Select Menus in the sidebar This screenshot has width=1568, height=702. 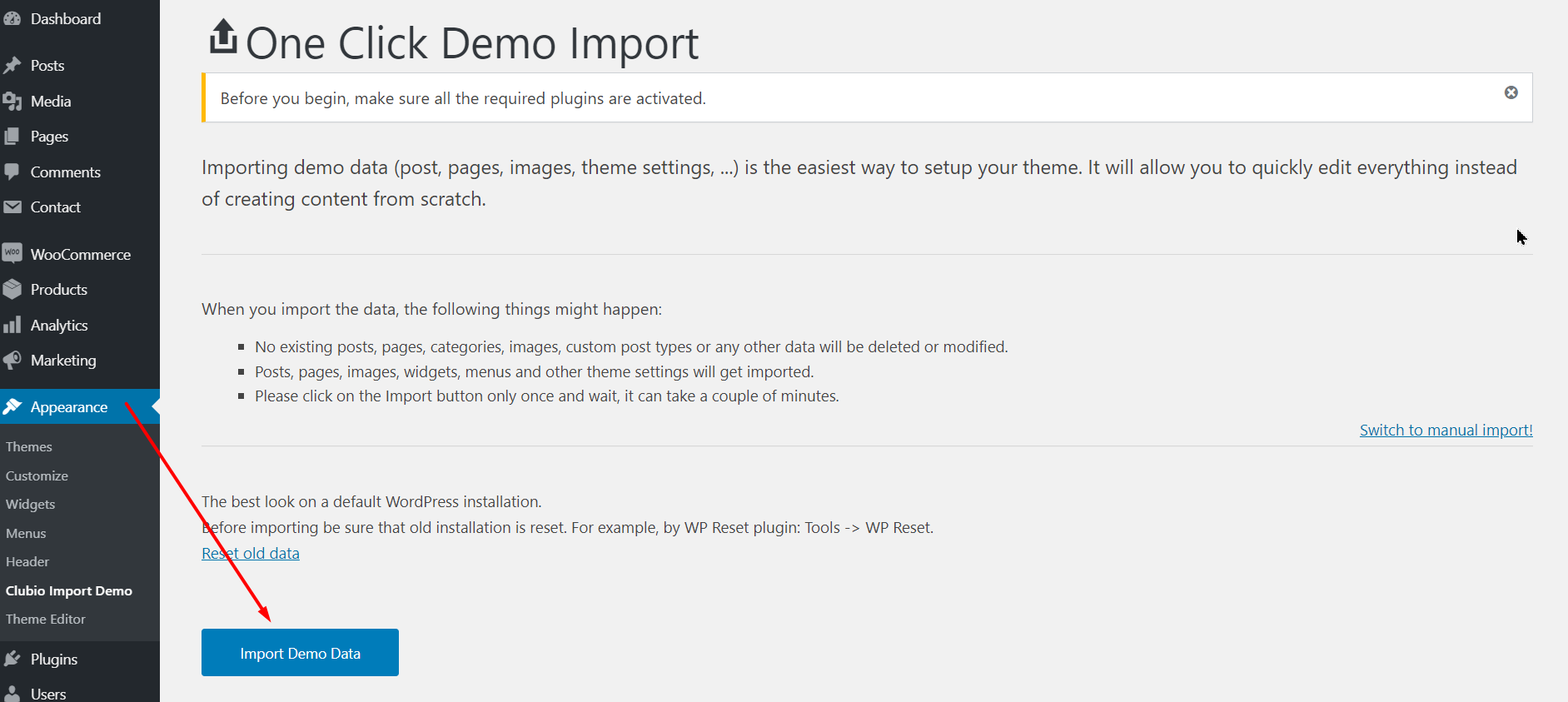(x=27, y=533)
